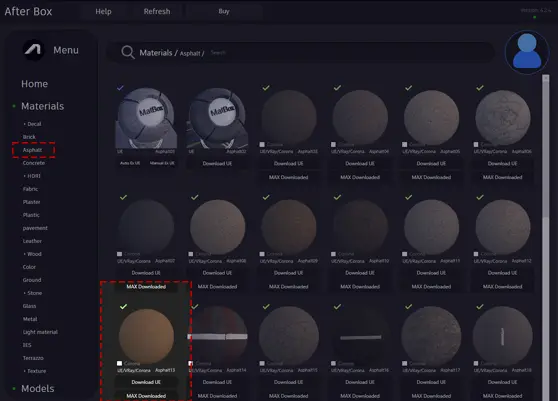Viewport: 558px width, 401px height.
Task: Select Asphalt category in the sidebar
Action: (x=32, y=150)
